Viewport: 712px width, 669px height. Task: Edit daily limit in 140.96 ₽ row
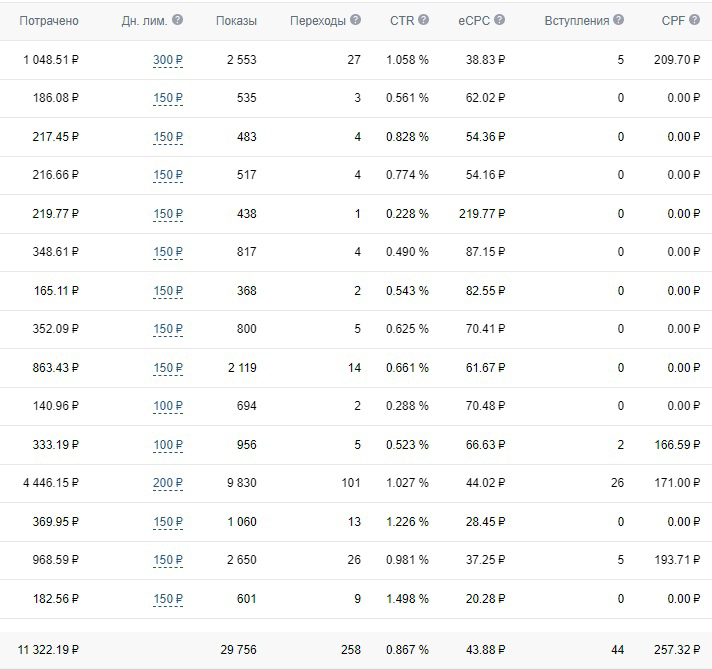[x=168, y=406]
